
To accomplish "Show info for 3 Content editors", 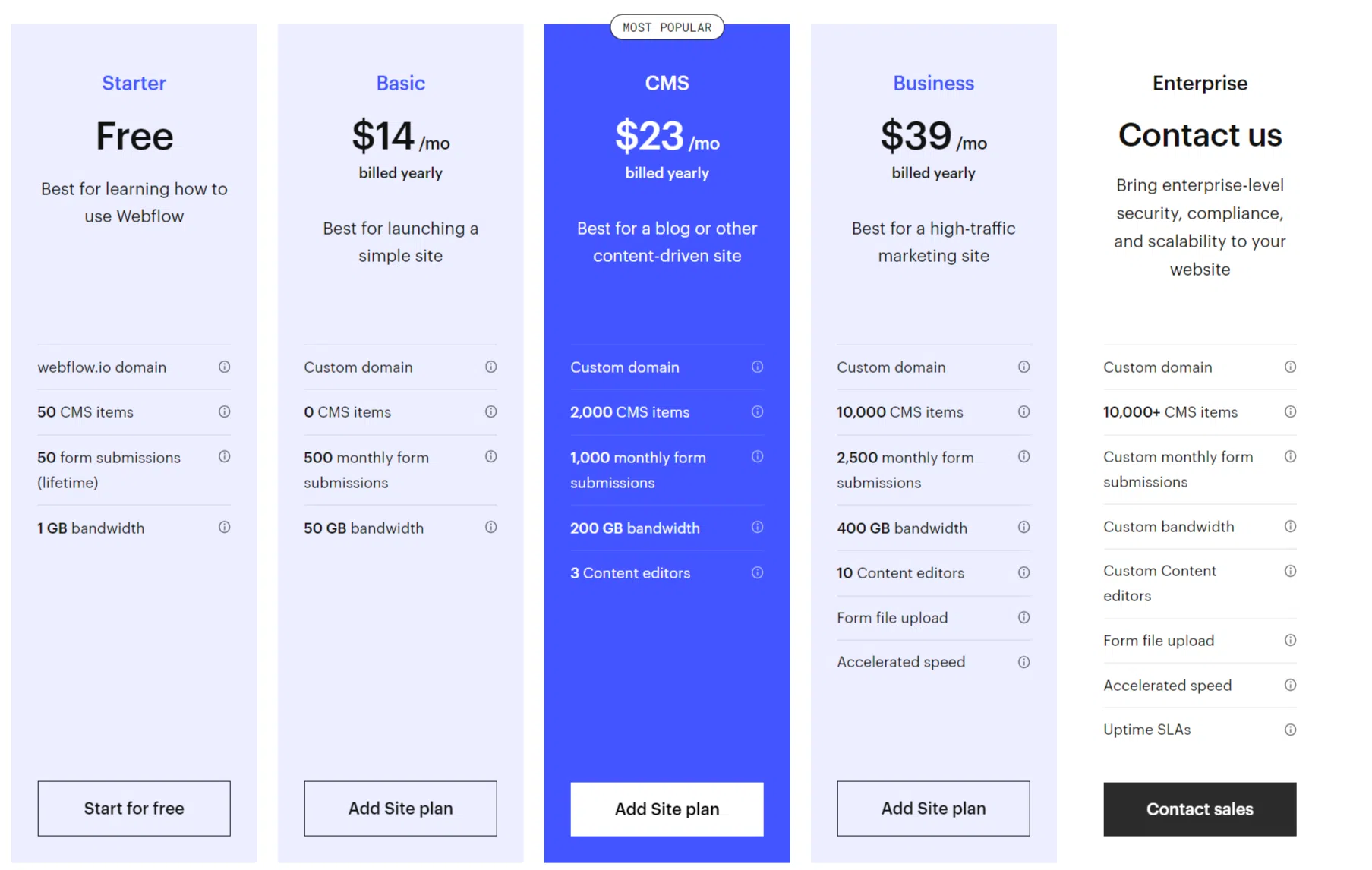I will pyautogui.click(x=757, y=572).
